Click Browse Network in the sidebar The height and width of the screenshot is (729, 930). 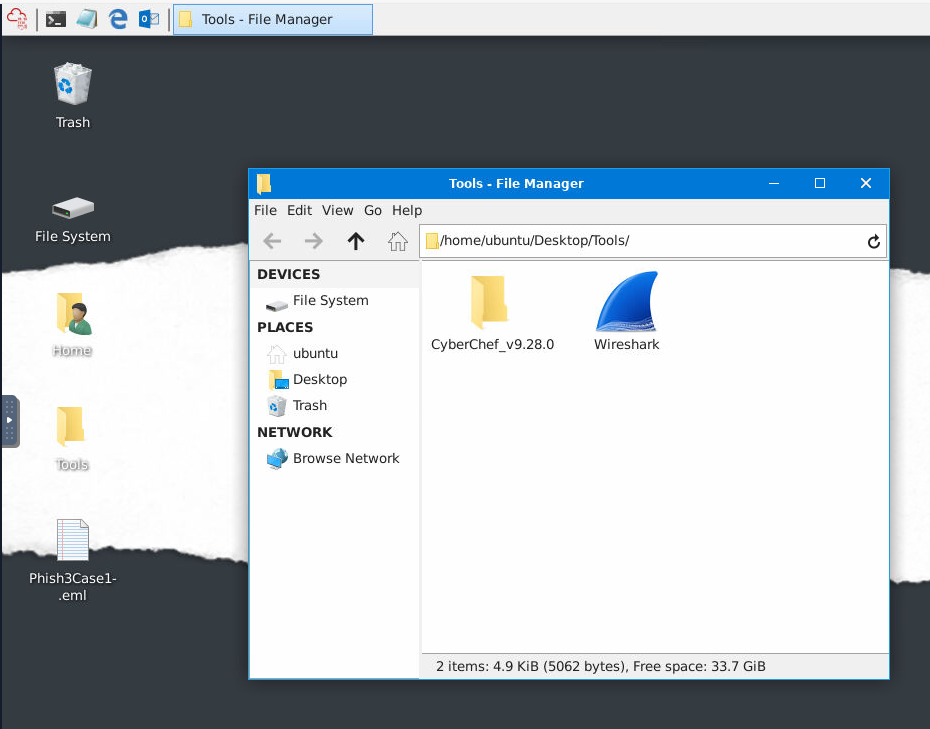click(345, 458)
